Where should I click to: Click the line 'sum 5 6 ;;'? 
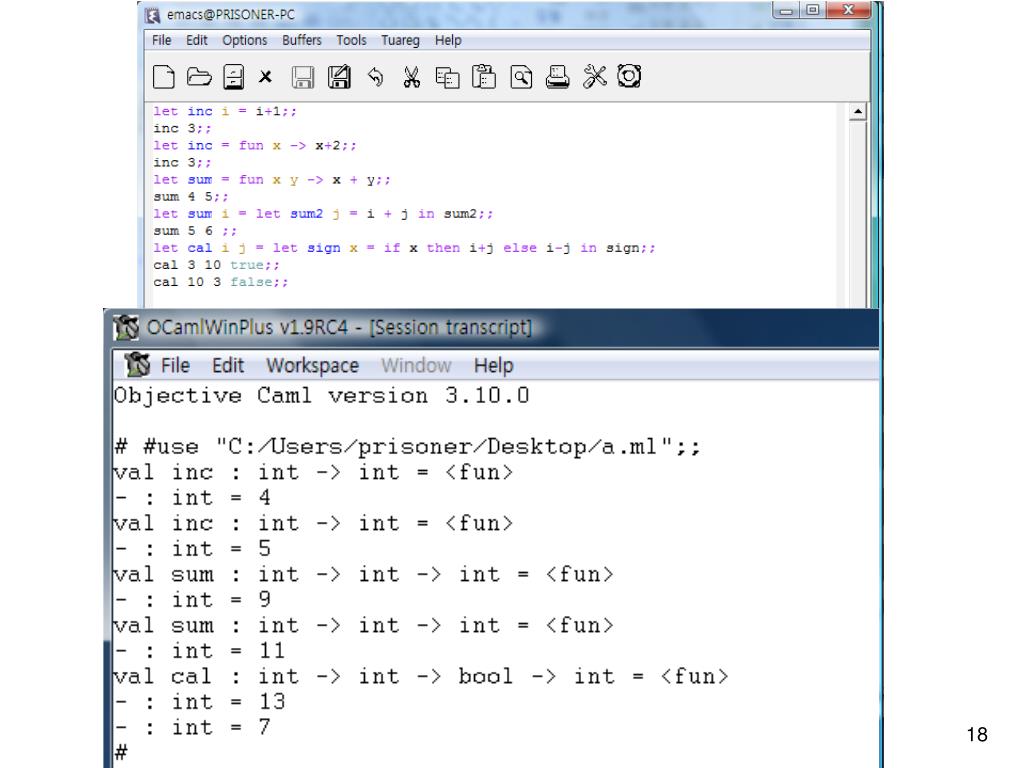click(x=195, y=231)
